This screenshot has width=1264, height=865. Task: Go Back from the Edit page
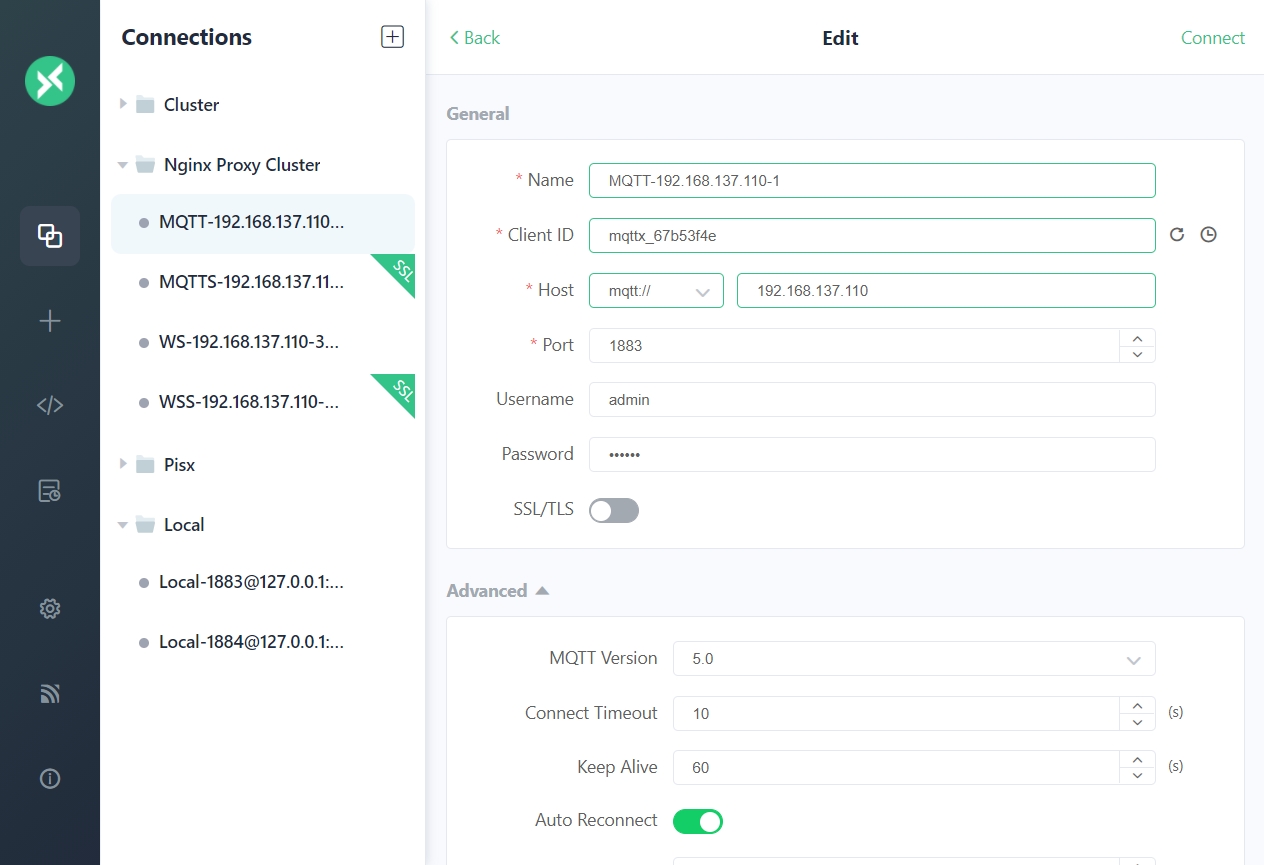tap(474, 38)
